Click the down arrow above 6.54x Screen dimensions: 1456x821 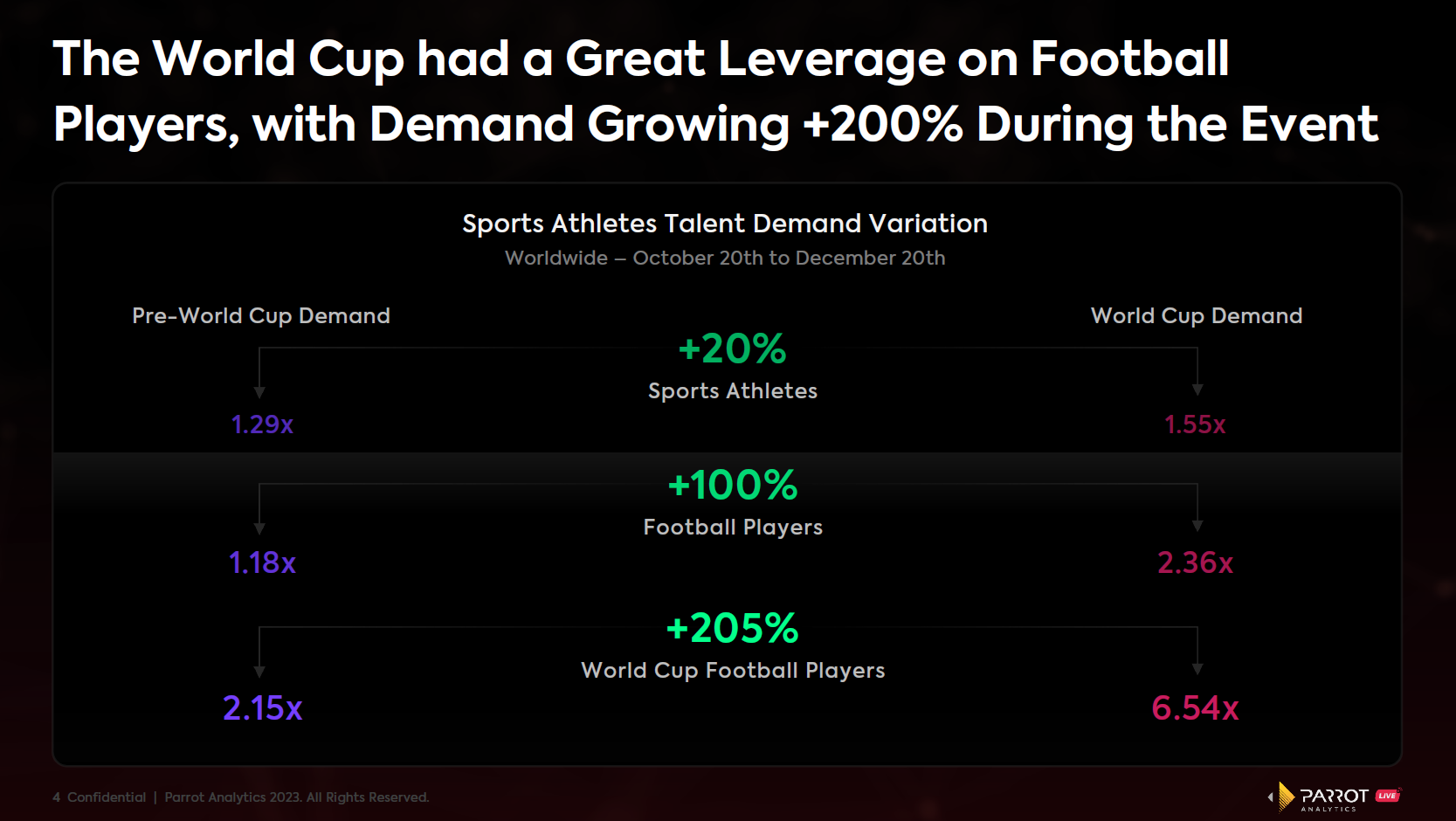[1197, 669]
